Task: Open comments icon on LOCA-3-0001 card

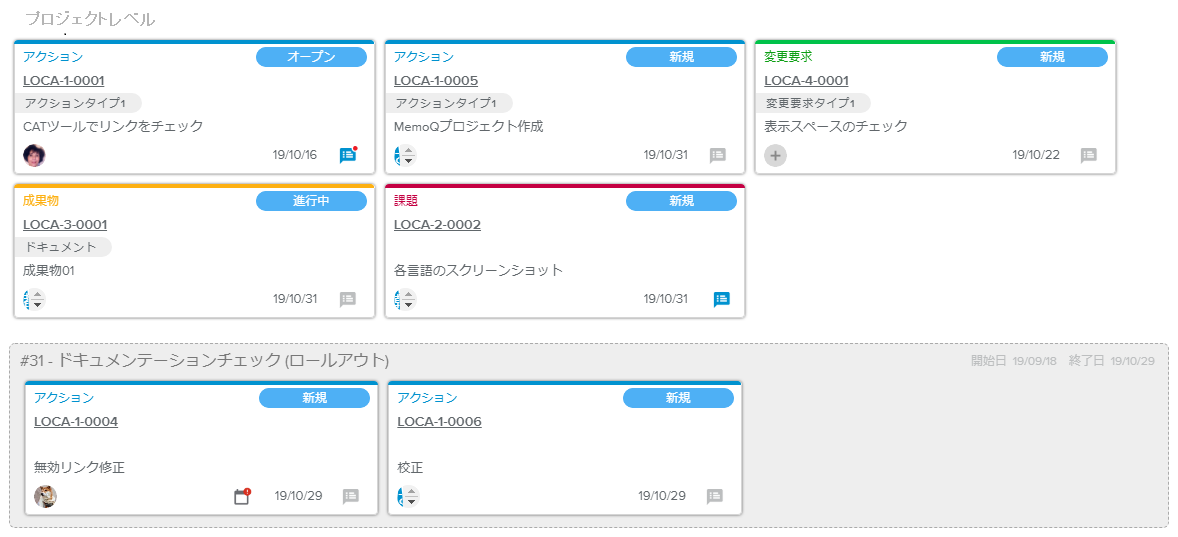Action: point(347,299)
